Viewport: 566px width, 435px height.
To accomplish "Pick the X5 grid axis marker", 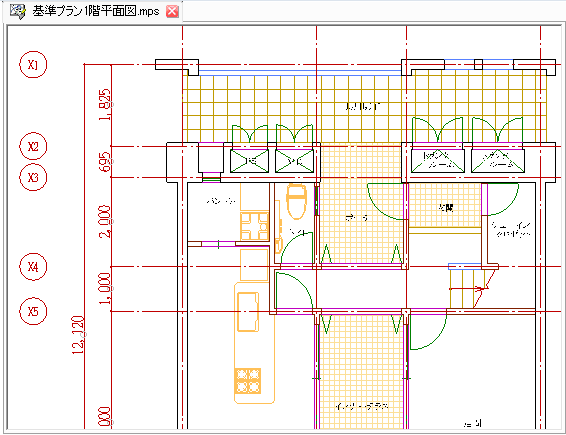I will coord(33,311).
